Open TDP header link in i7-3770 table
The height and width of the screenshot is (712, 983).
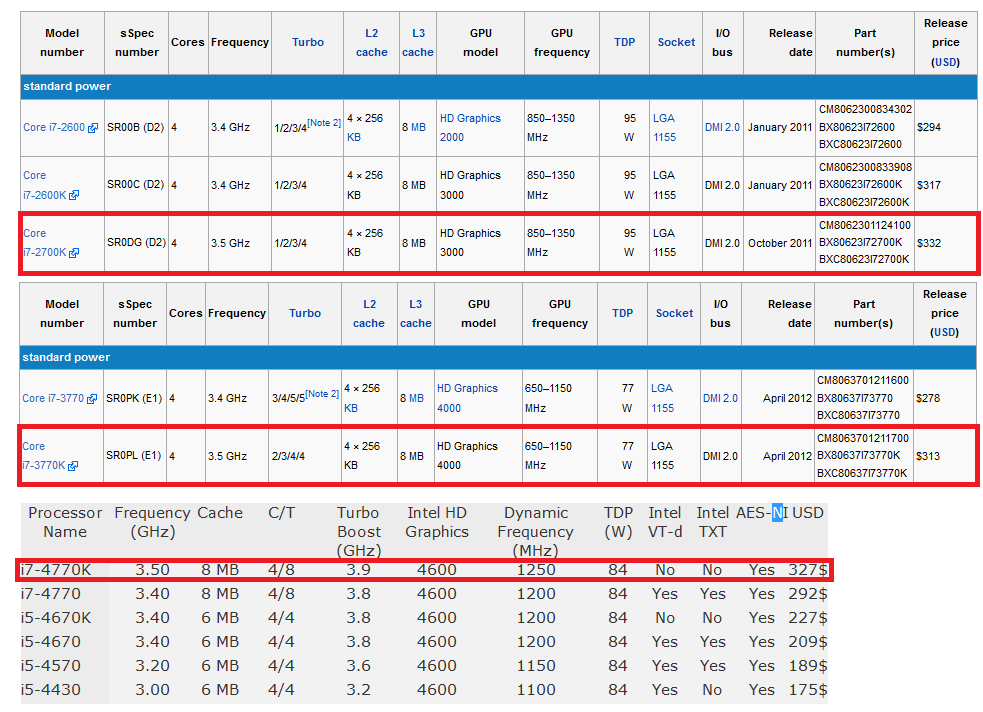click(x=623, y=313)
